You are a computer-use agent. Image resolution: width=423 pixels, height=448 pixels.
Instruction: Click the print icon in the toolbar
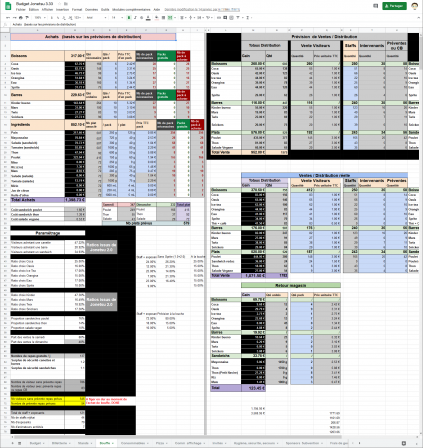21,18
